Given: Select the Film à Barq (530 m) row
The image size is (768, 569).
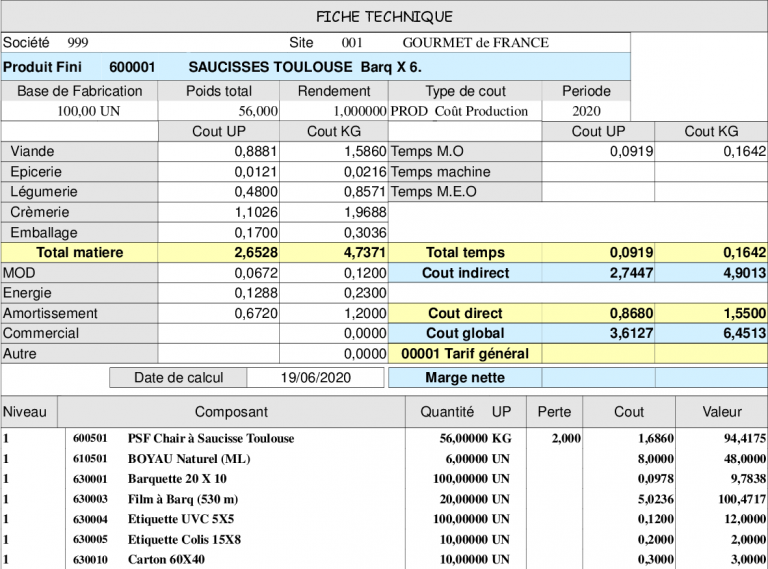Looking at the screenshot, I should click(182, 499).
